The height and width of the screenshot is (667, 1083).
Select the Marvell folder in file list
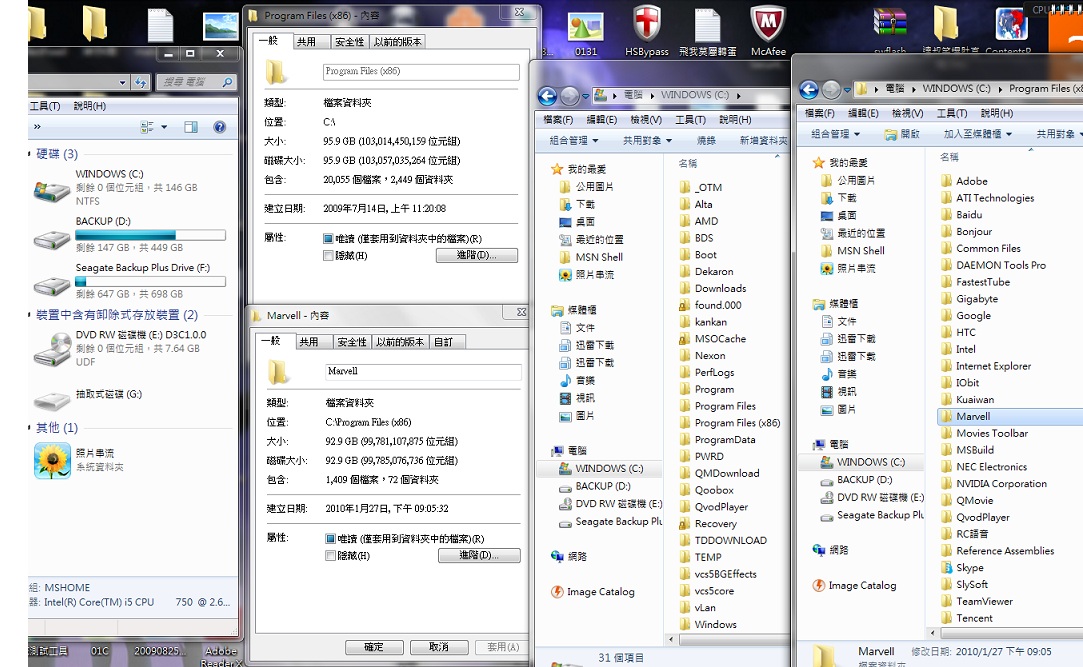pos(1010,416)
